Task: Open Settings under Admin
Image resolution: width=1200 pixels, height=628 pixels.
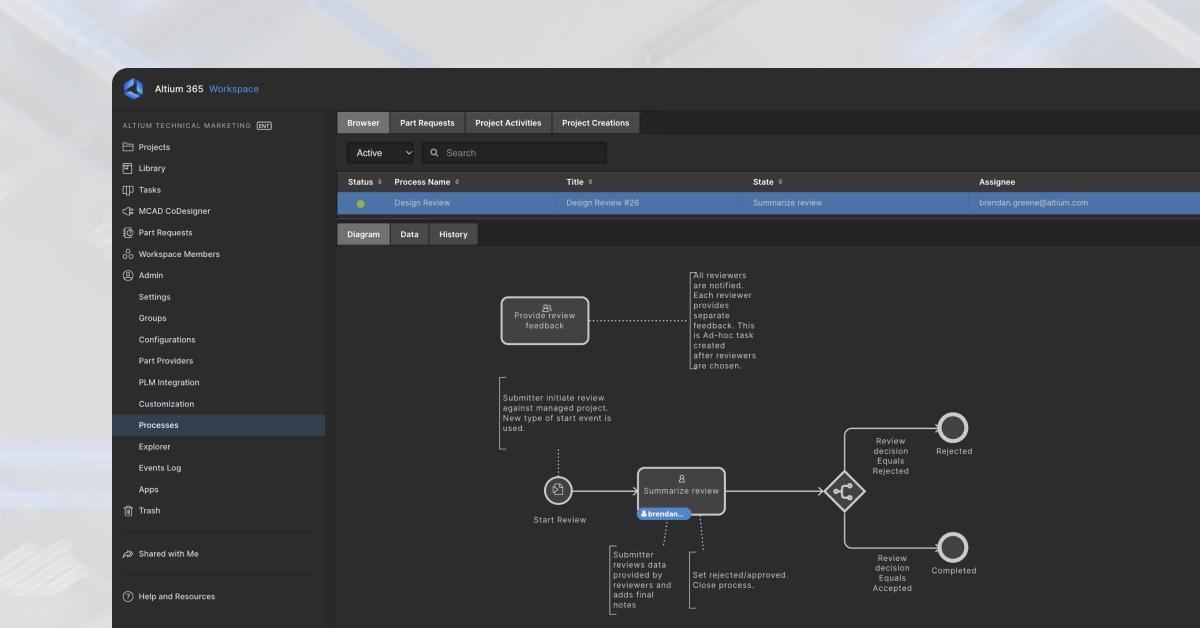Action: coord(155,297)
